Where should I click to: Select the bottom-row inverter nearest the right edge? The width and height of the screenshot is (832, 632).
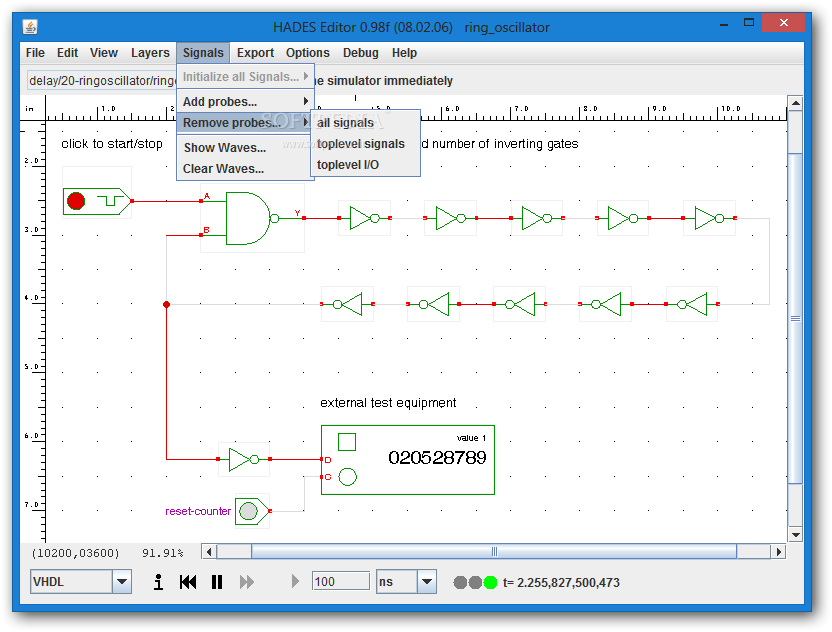[x=692, y=304]
